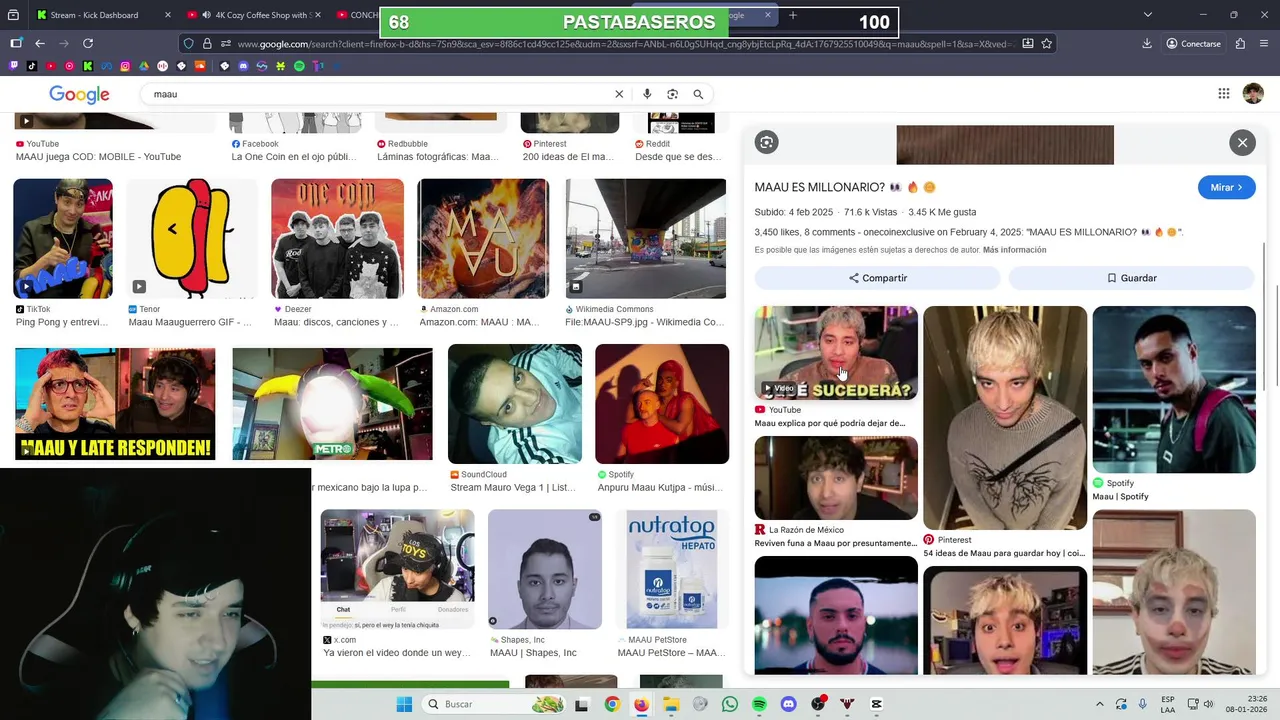Image resolution: width=1280 pixels, height=720 pixels.
Task: Click the tracking protection shield icon
Action: [x=188, y=44]
